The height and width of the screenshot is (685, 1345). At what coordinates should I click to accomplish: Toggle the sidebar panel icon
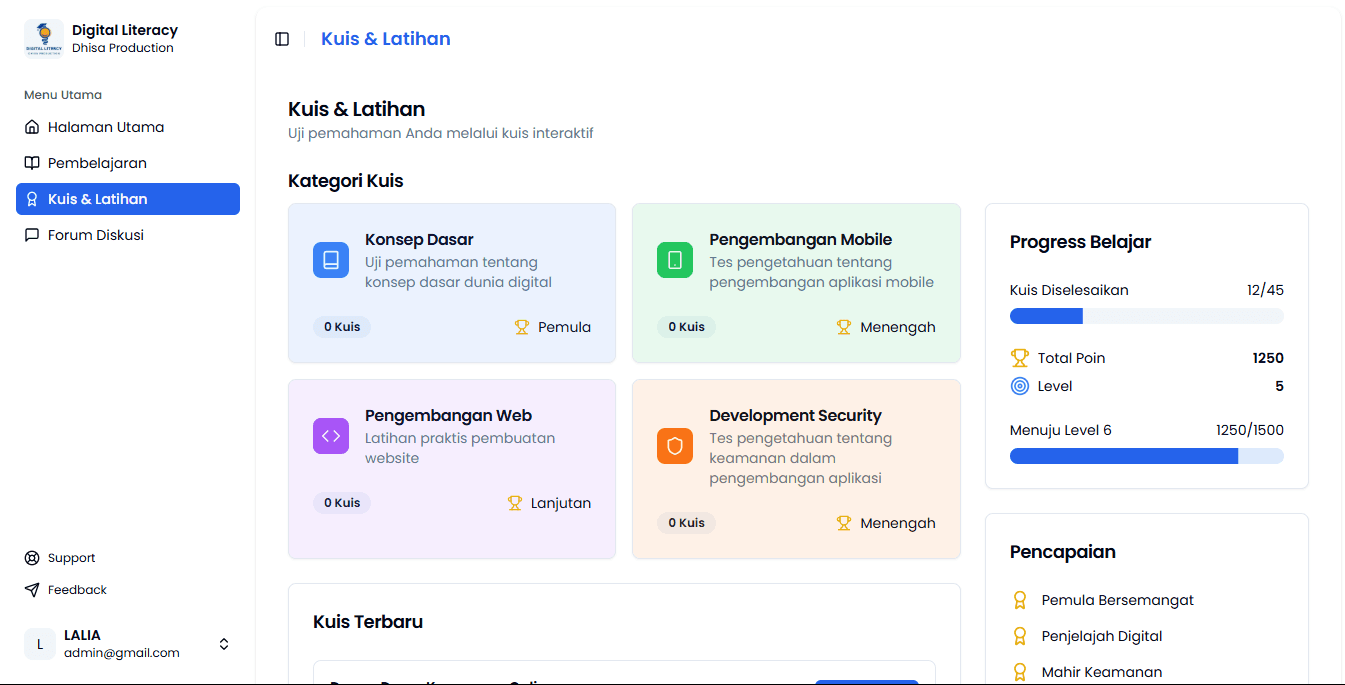tap(282, 39)
